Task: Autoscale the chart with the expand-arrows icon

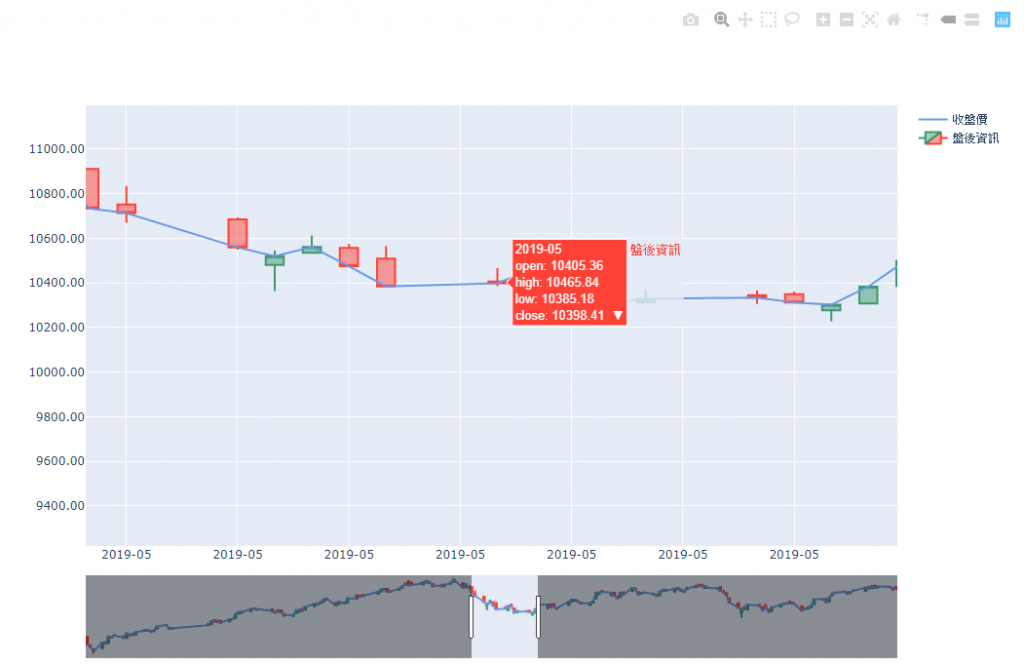Action: [870, 20]
